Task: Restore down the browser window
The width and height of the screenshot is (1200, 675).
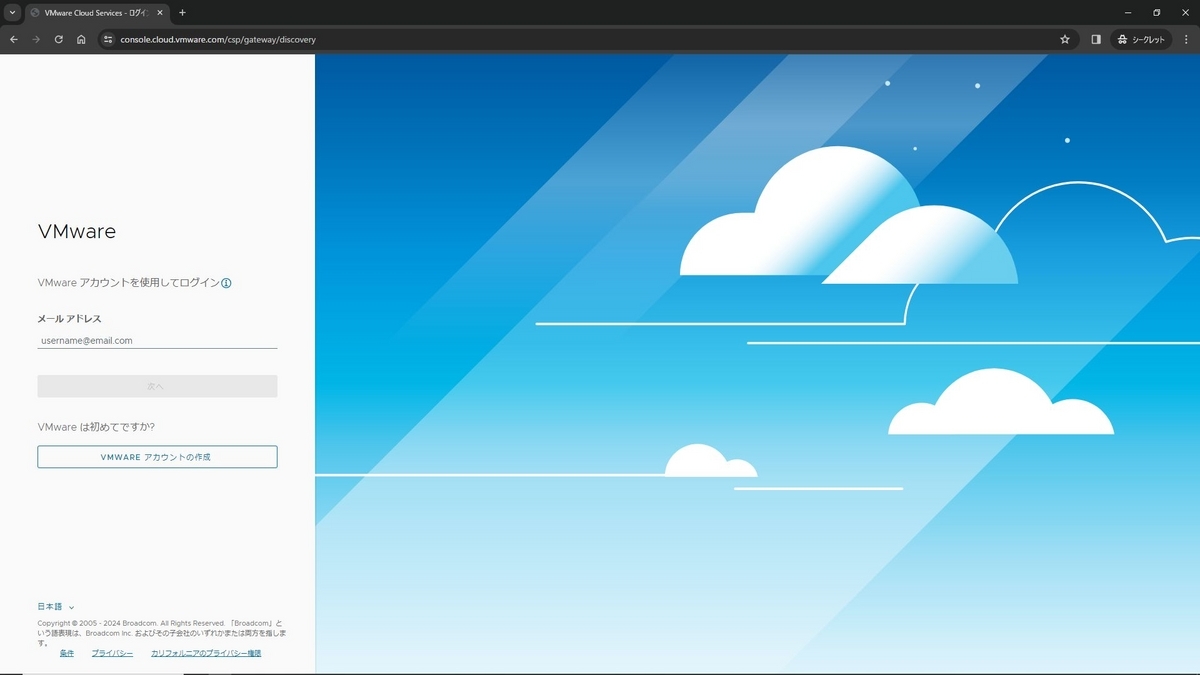Action: (x=1157, y=13)
